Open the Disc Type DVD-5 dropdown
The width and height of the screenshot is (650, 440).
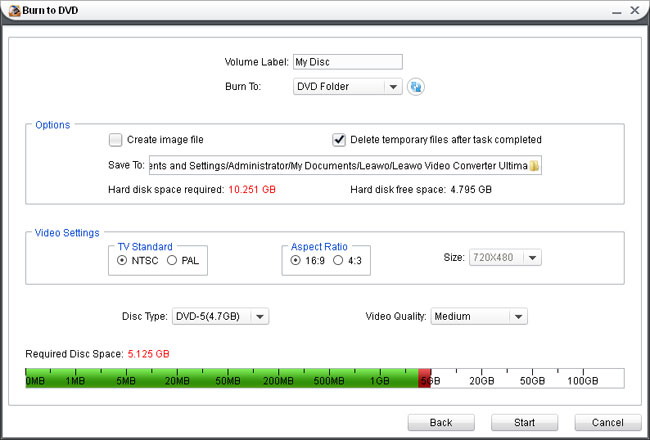tap(220, 316)
